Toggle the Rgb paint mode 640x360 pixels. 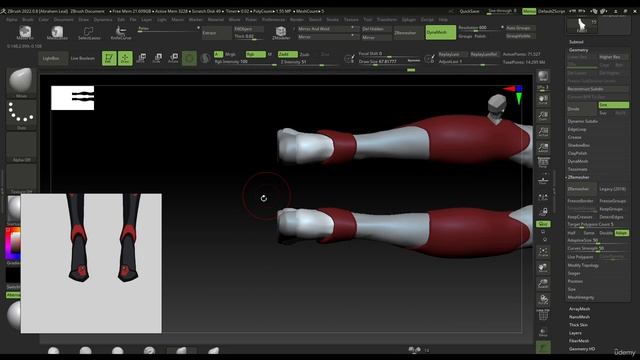(256, 54)
